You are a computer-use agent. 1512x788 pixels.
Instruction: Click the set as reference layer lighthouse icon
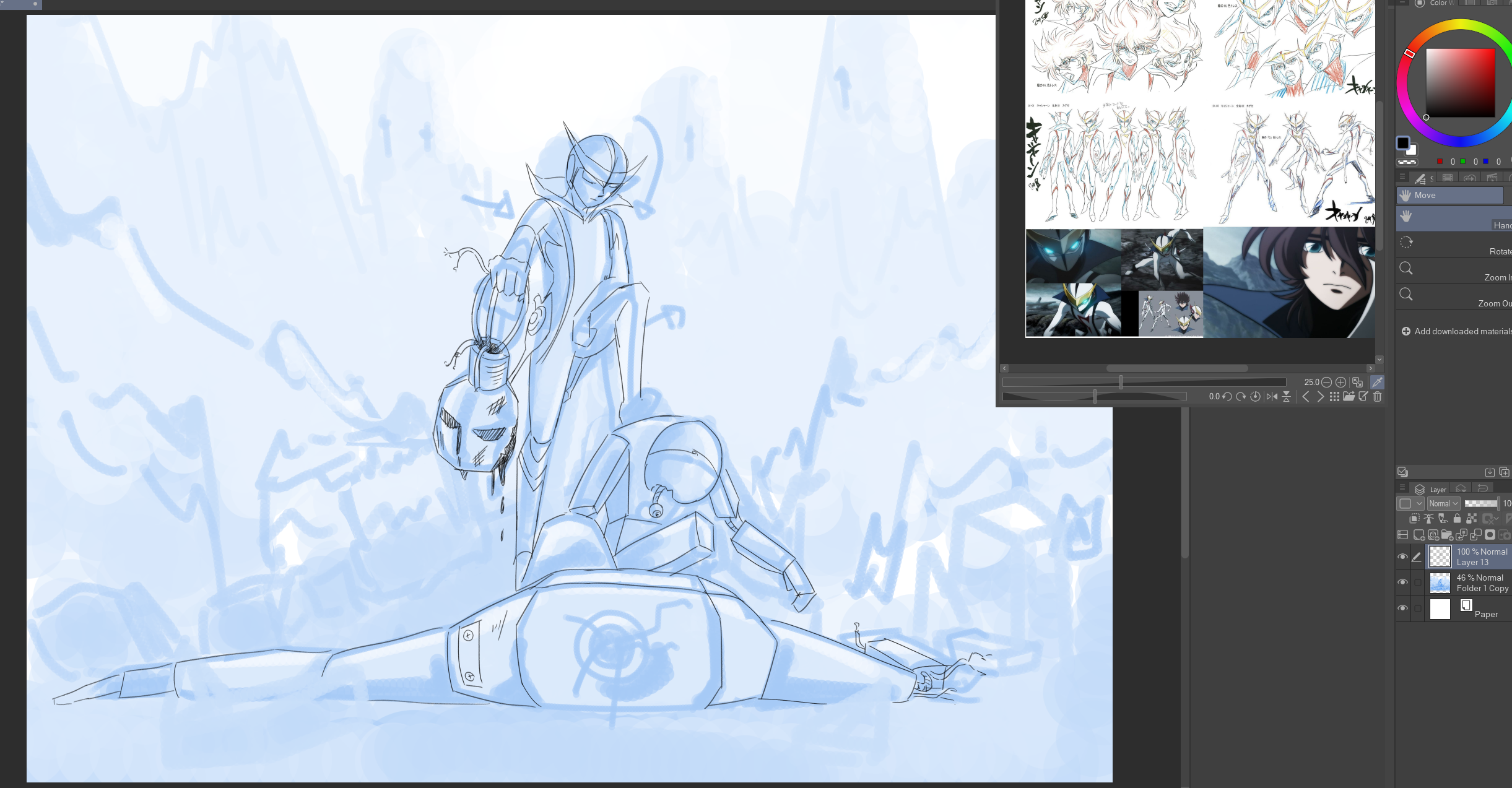pos(1429,519)
